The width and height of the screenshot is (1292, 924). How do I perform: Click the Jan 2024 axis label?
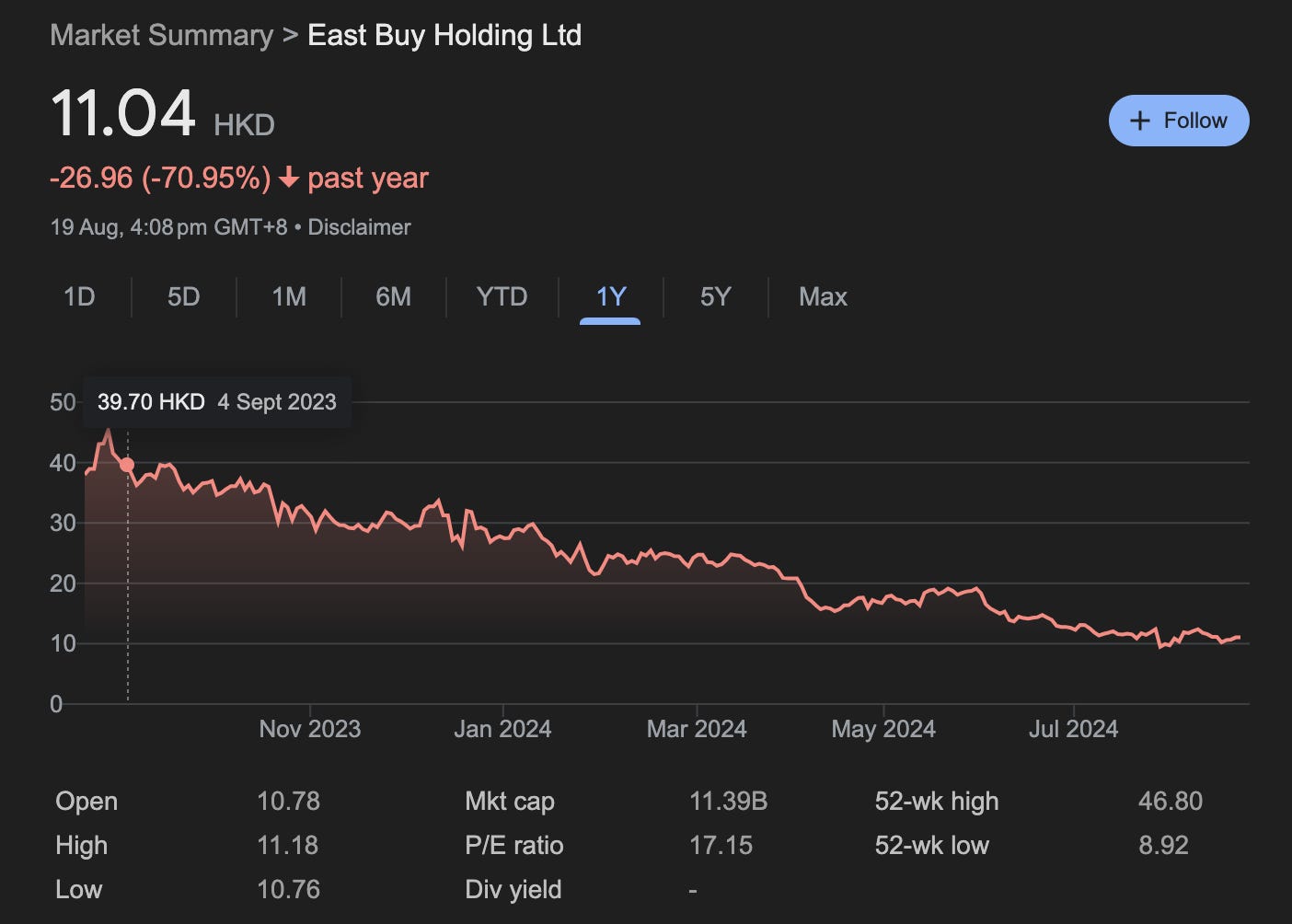click(502, 729)
